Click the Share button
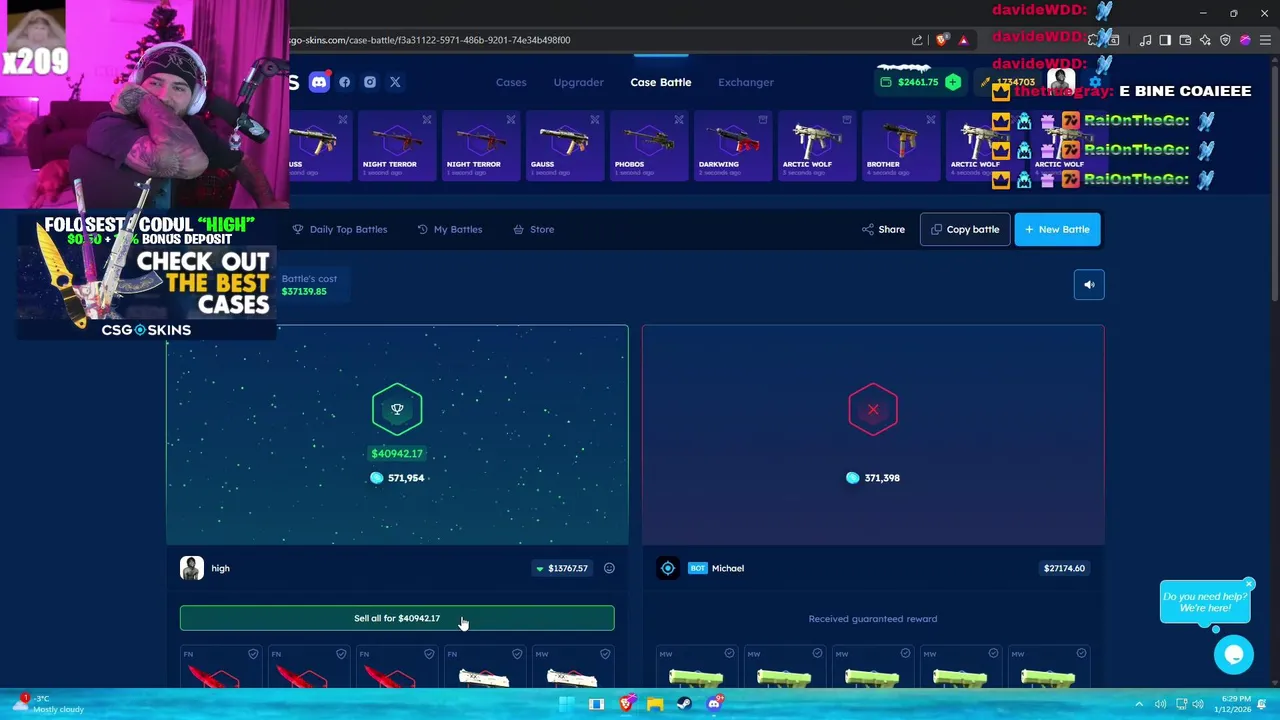This screenshot has height=720, width=1280. tap(883, 229)
